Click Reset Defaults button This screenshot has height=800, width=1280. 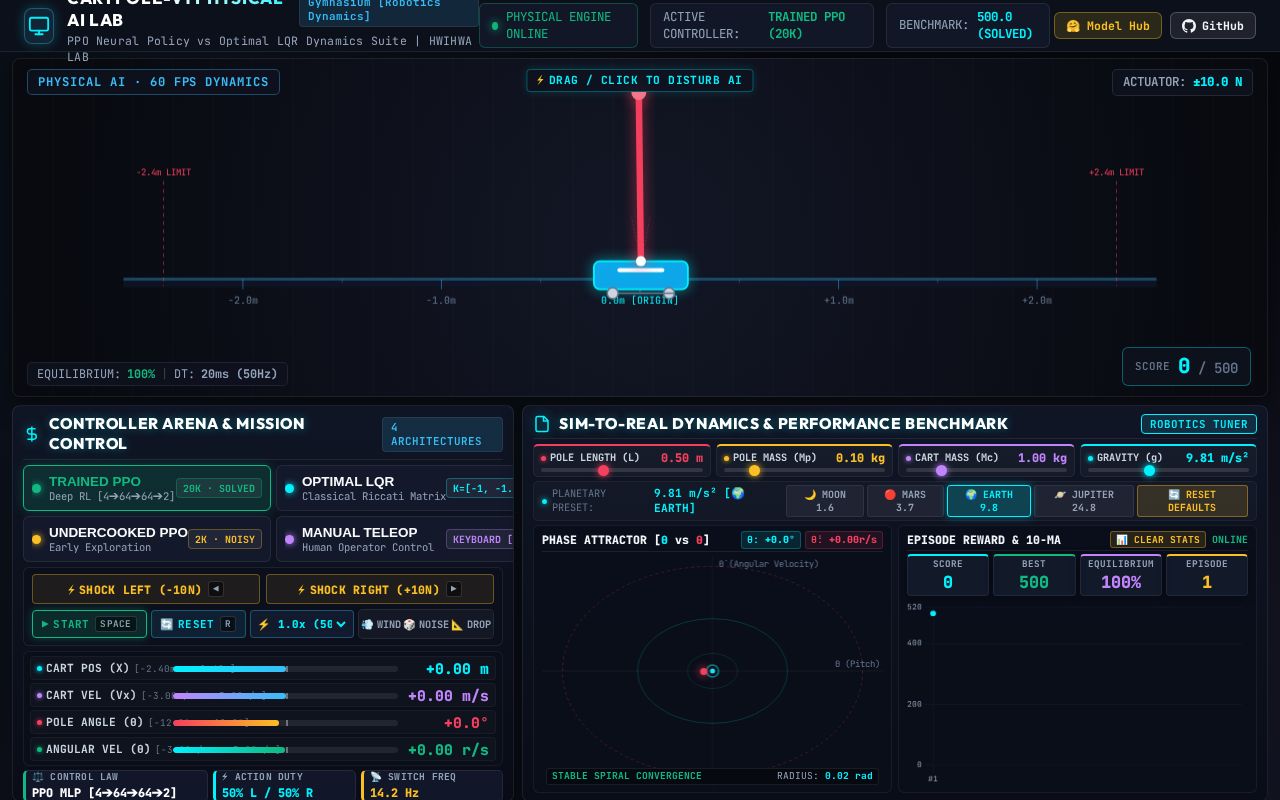pyautogui.click(x=1192, y=501)
